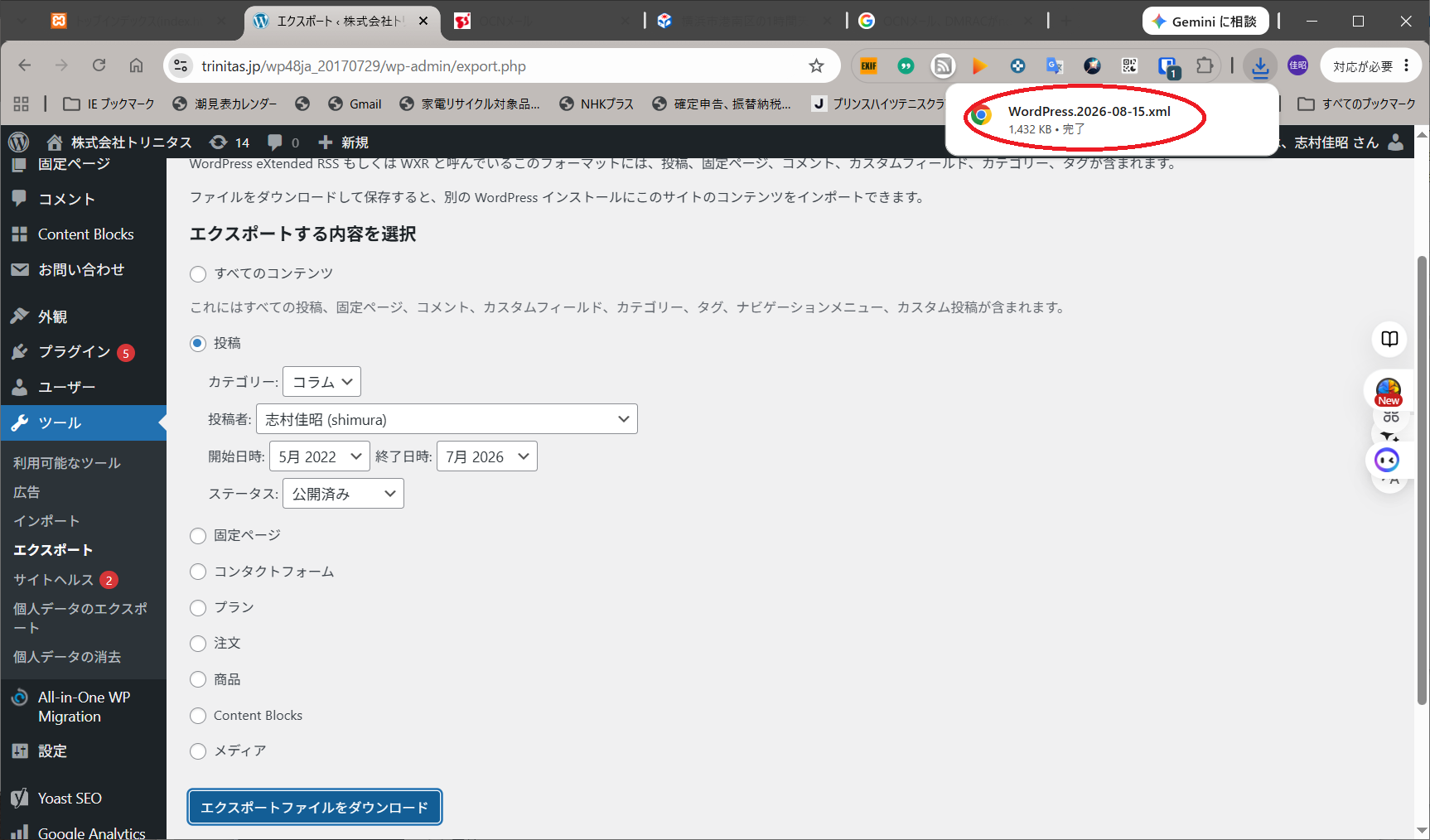This screenshot has width=1430, height=840.
Task: Open the Chrome three-dot menu
Action: coord(1407,65)
